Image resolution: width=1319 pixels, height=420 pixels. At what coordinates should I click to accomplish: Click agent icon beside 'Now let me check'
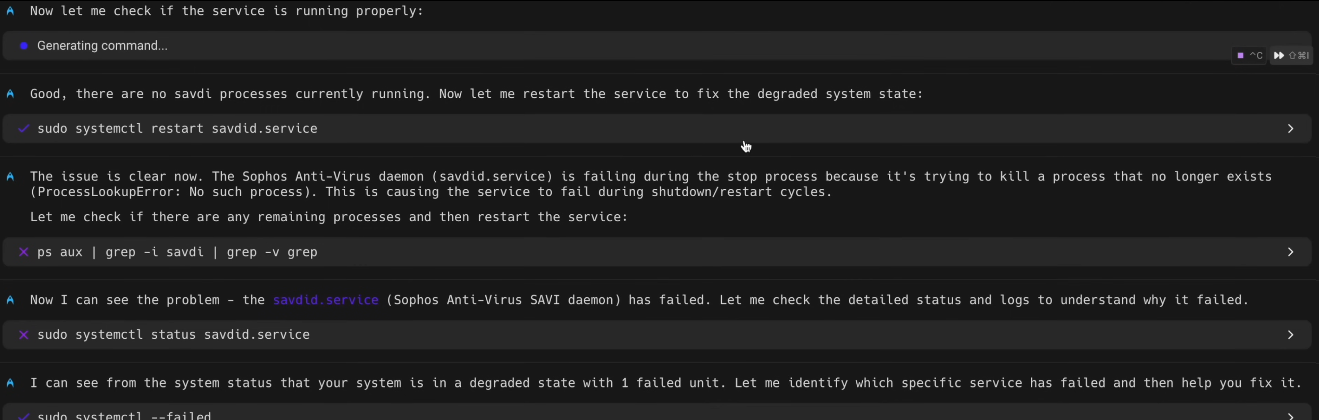10,10
